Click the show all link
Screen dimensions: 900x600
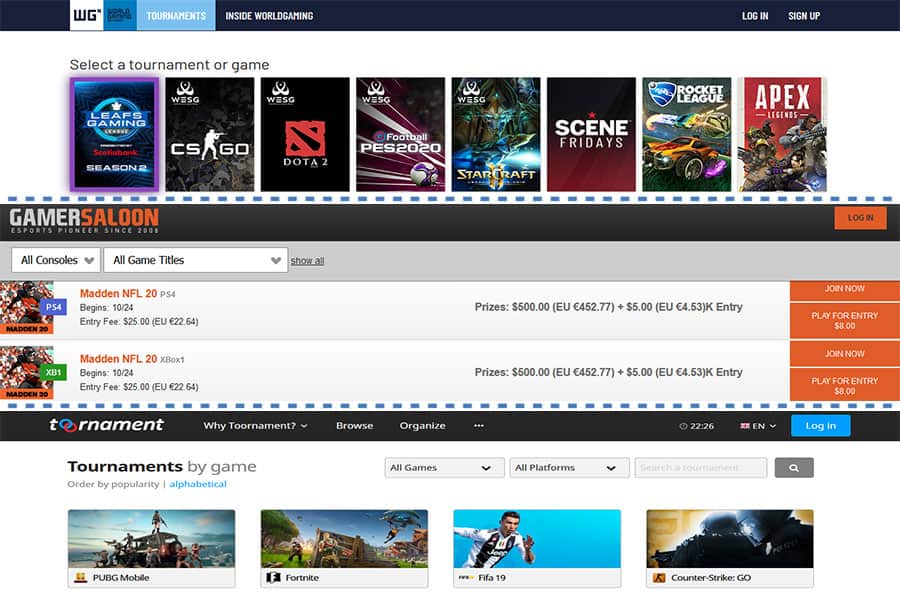(x=307, y=261)
